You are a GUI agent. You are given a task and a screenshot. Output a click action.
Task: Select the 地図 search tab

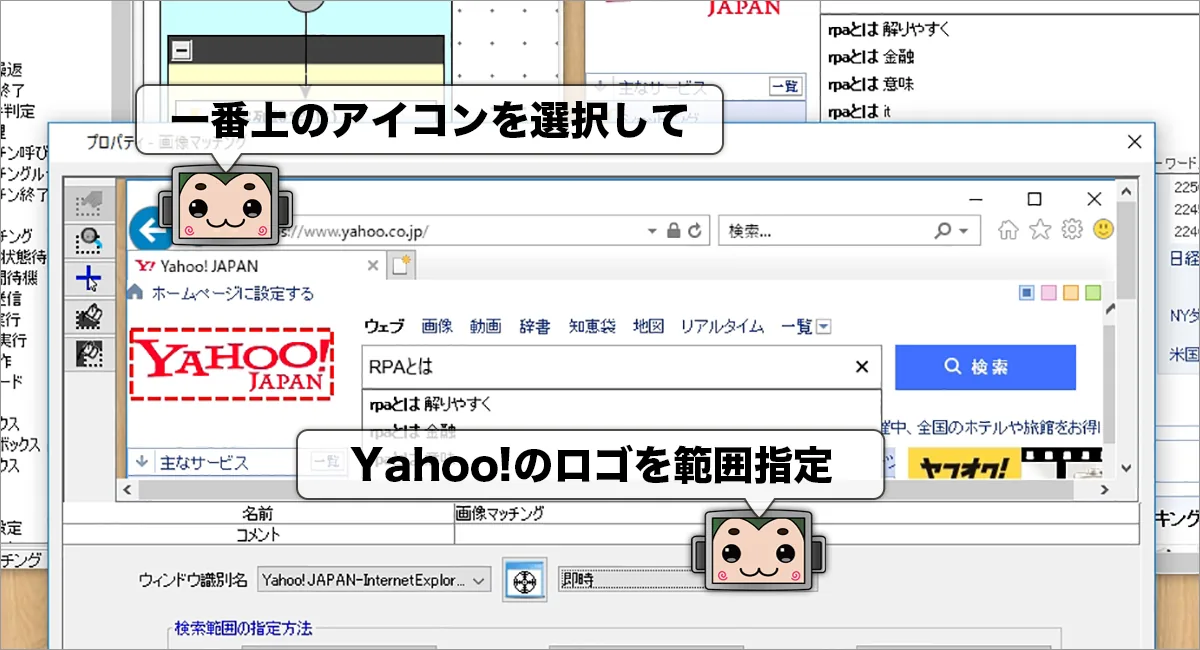(648, 326)
